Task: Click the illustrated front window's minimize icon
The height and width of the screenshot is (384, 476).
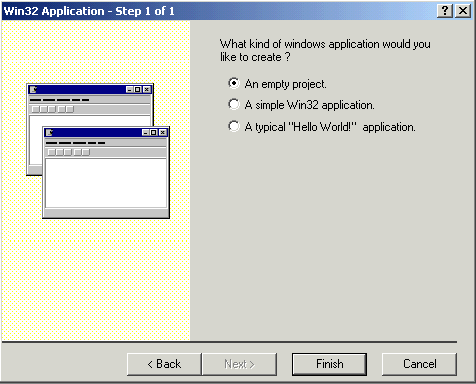Action: pyautogui.click(x=146, y=133)
